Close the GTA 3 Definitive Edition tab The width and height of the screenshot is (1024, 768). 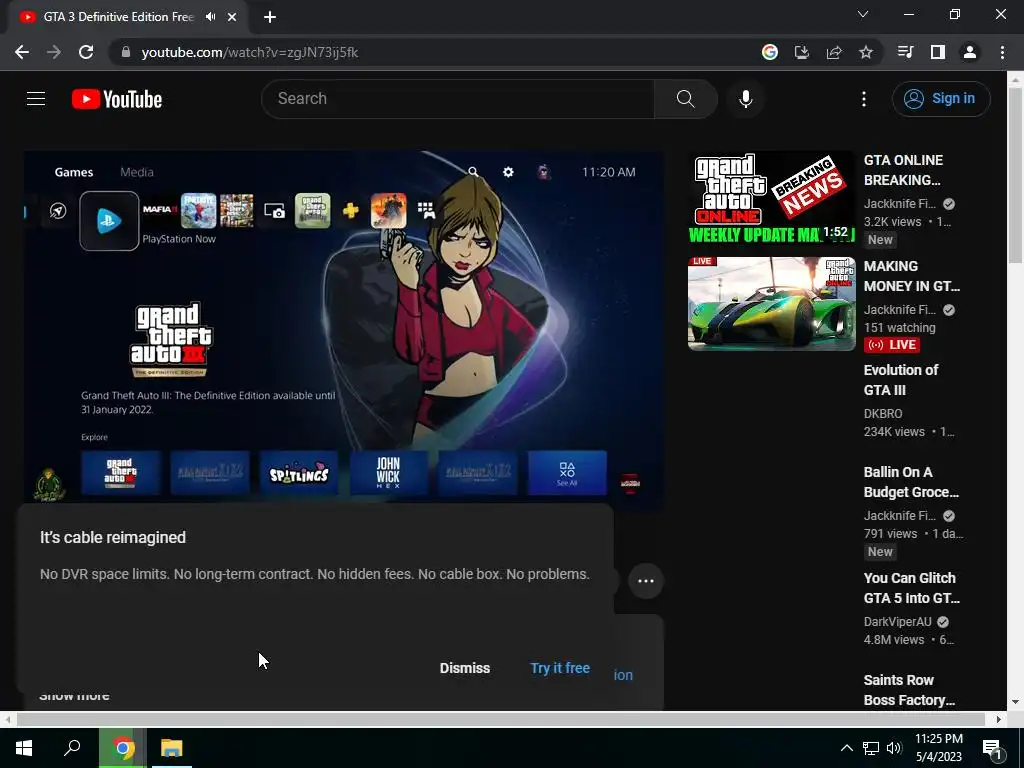coord(232,17)
